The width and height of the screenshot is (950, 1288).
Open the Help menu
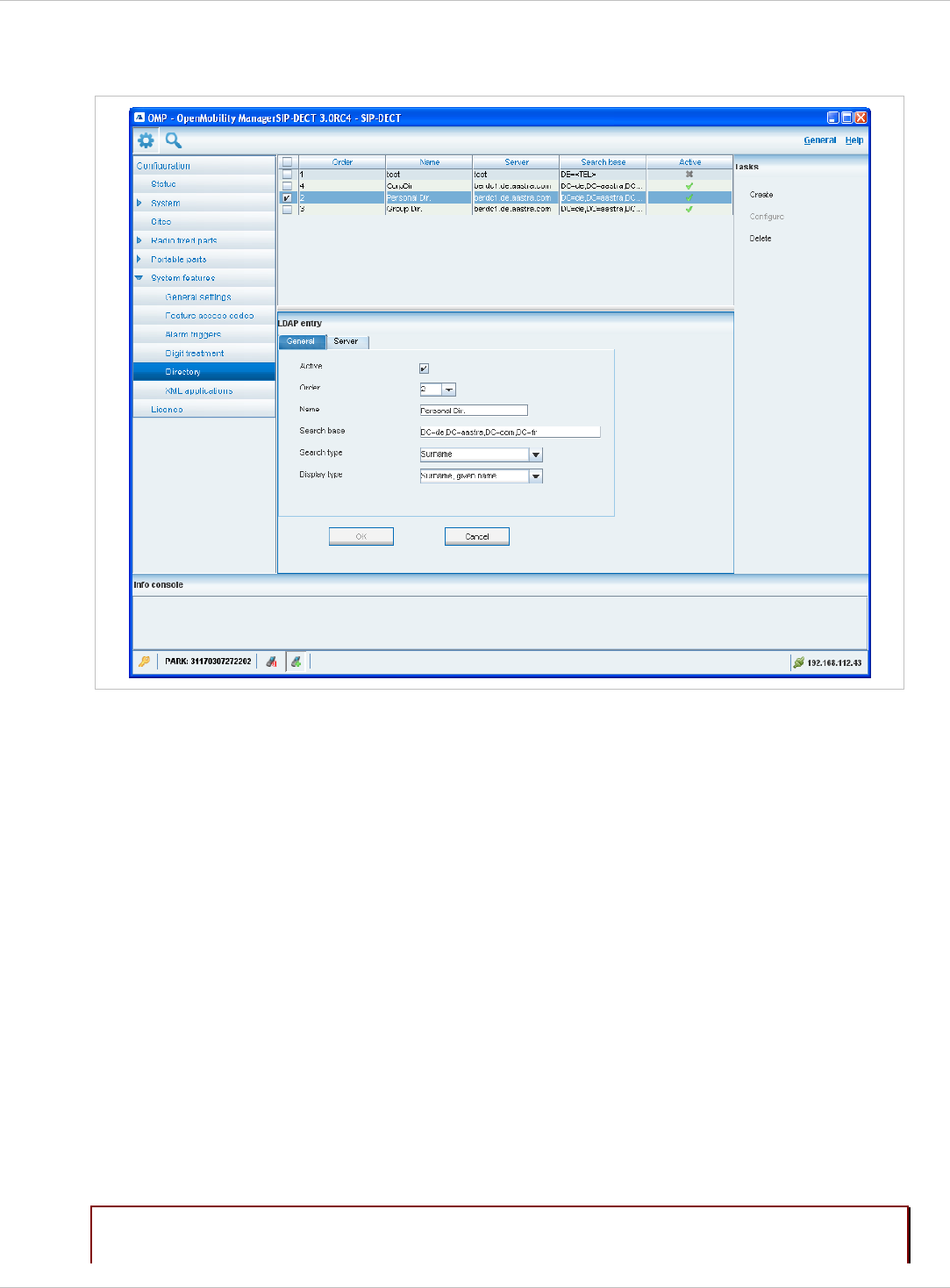click(854, 140)
